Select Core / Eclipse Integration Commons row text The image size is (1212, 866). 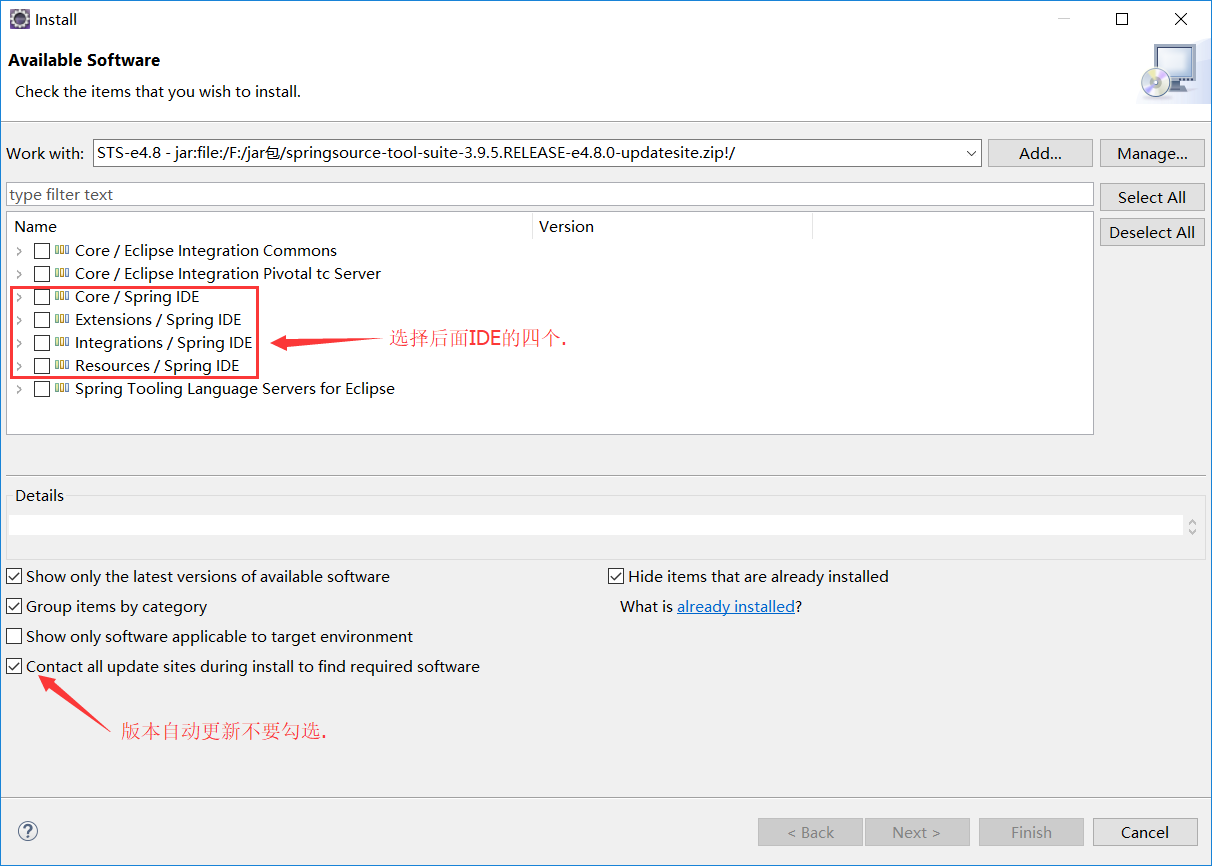point(206,251)
